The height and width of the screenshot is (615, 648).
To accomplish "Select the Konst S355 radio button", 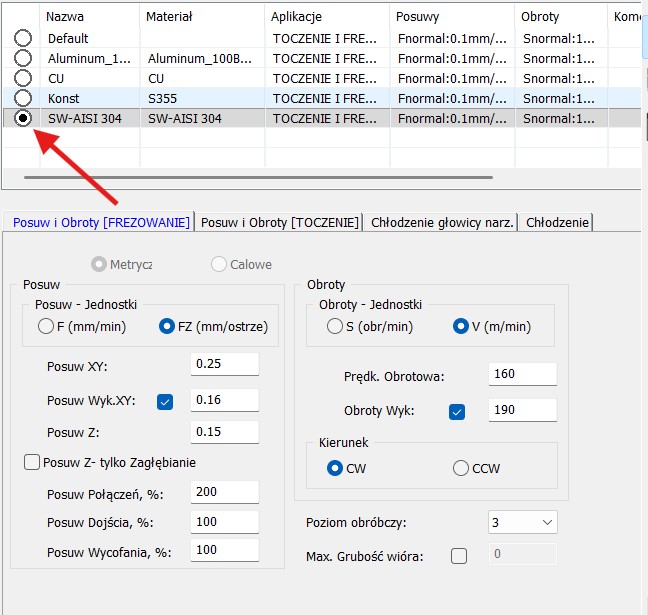I will coord(23,98).
